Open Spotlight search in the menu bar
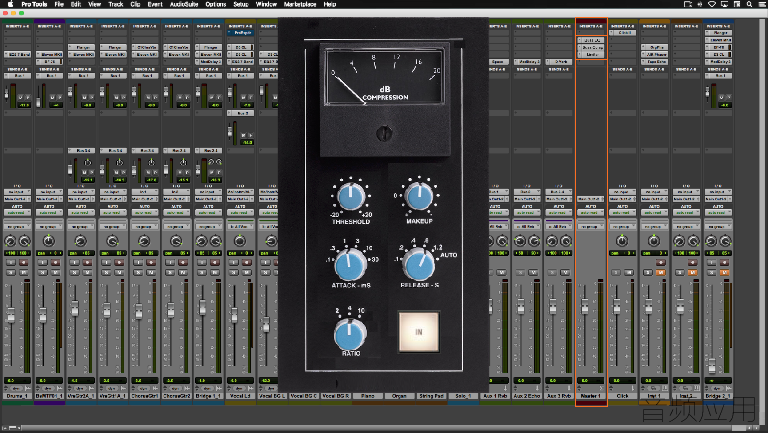 749,4
